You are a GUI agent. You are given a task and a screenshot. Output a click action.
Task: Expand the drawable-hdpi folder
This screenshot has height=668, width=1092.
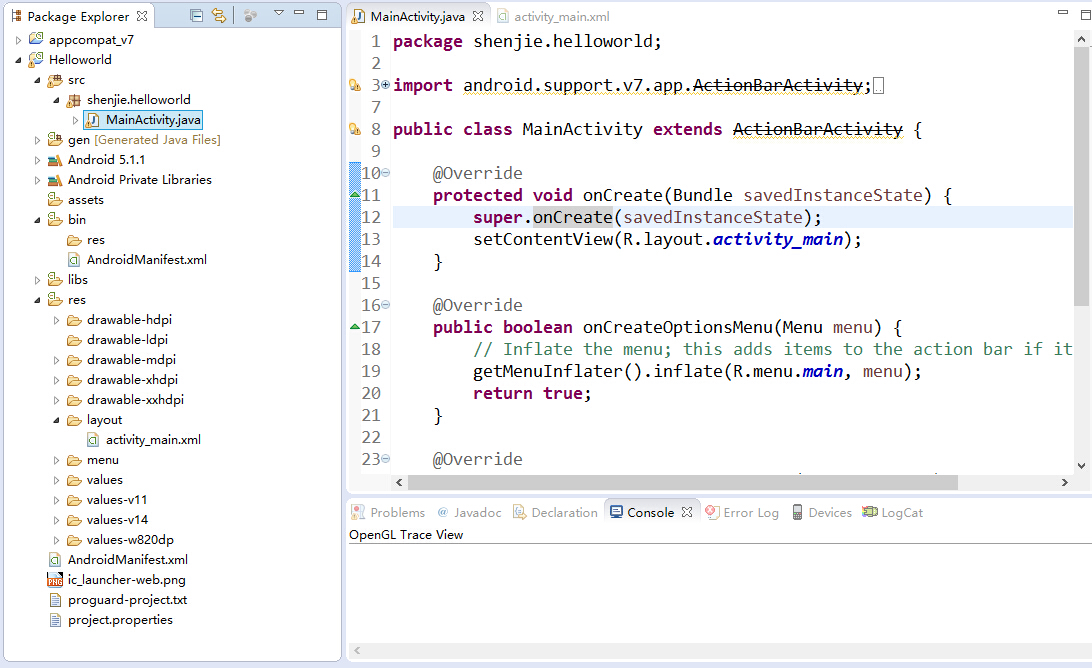pyautogui.click(x=56, y=320)
